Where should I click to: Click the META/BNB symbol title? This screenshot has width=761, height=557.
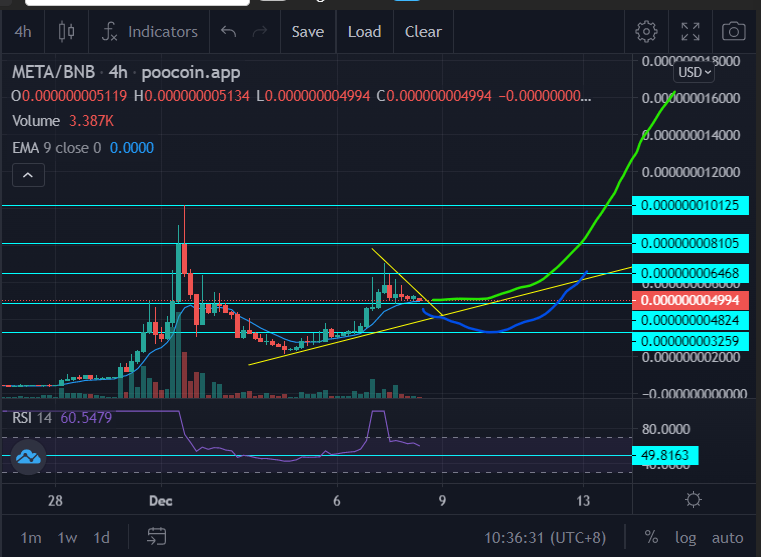[53, 72]
